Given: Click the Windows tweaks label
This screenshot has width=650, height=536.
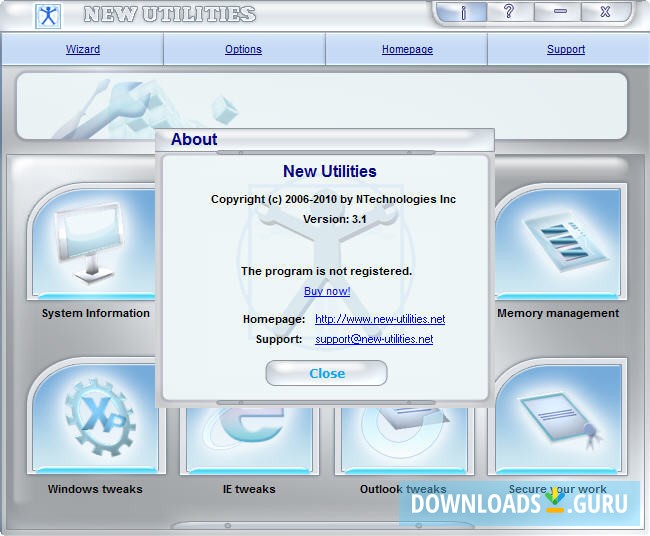Looking at the screenshot, I should [95, 489].
